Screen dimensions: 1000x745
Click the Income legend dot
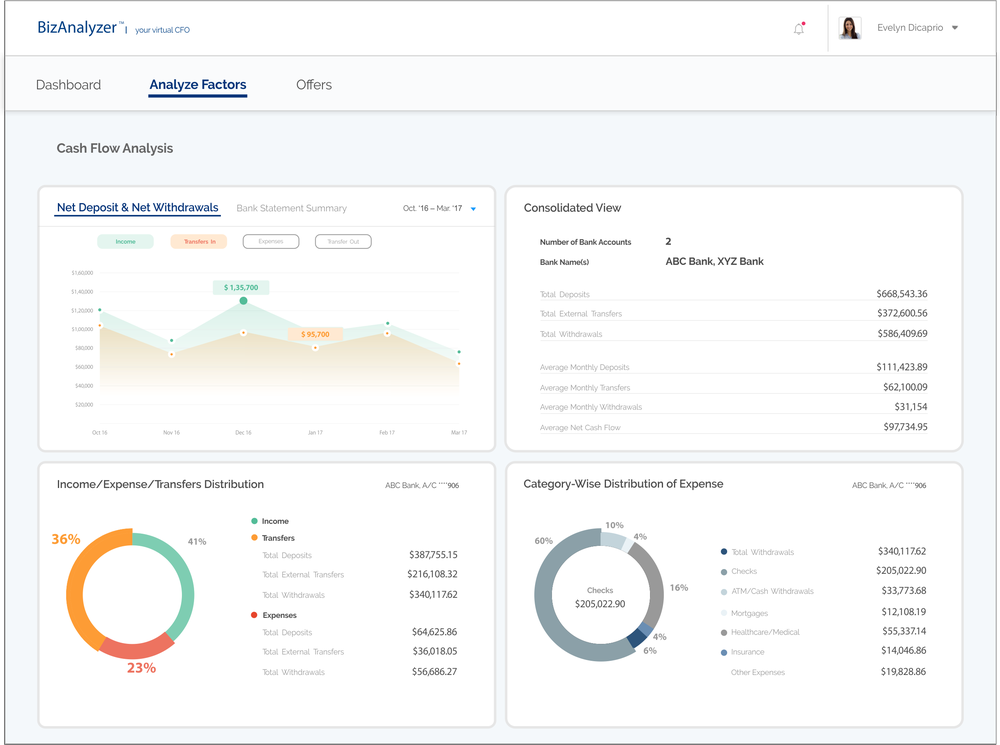point(255,521)
